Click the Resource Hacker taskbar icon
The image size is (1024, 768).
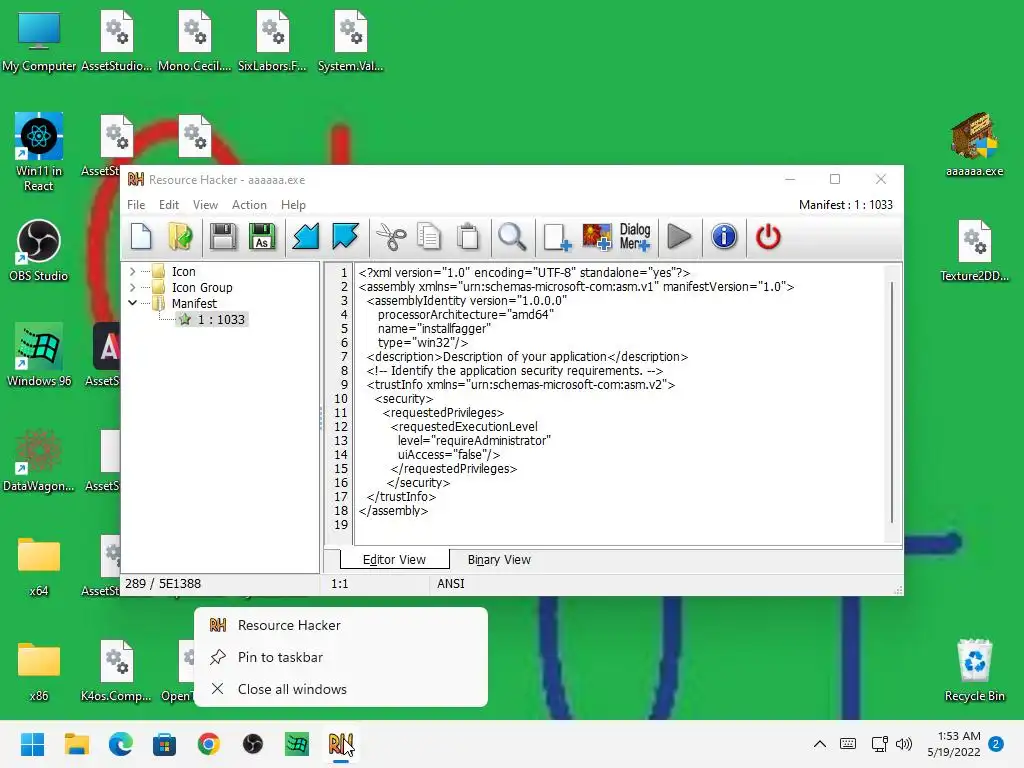(341, 744)
